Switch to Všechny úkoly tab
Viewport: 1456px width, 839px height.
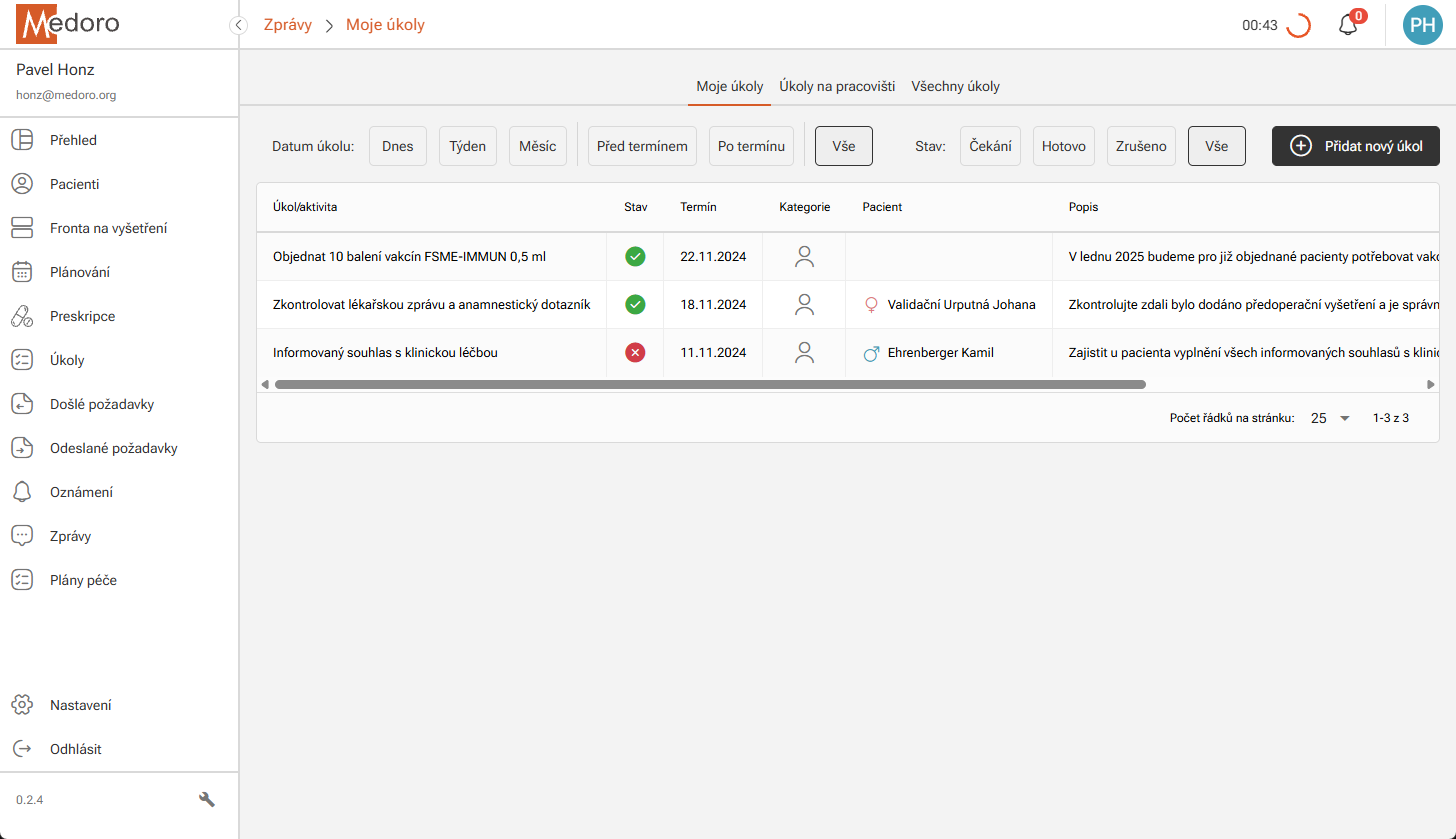pyautogui.click(x=955, y=86)
